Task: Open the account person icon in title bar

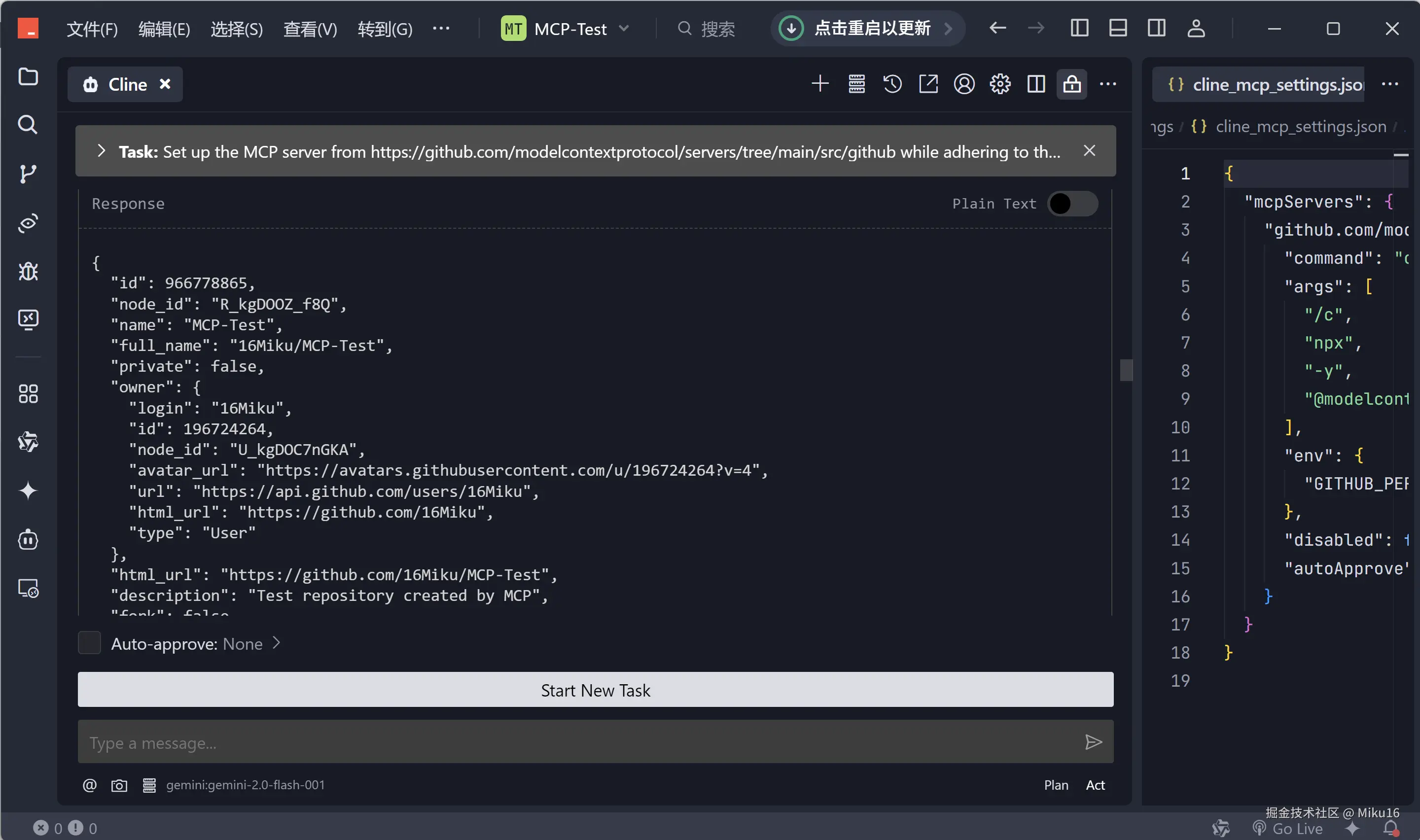Action: point(1196,28)
